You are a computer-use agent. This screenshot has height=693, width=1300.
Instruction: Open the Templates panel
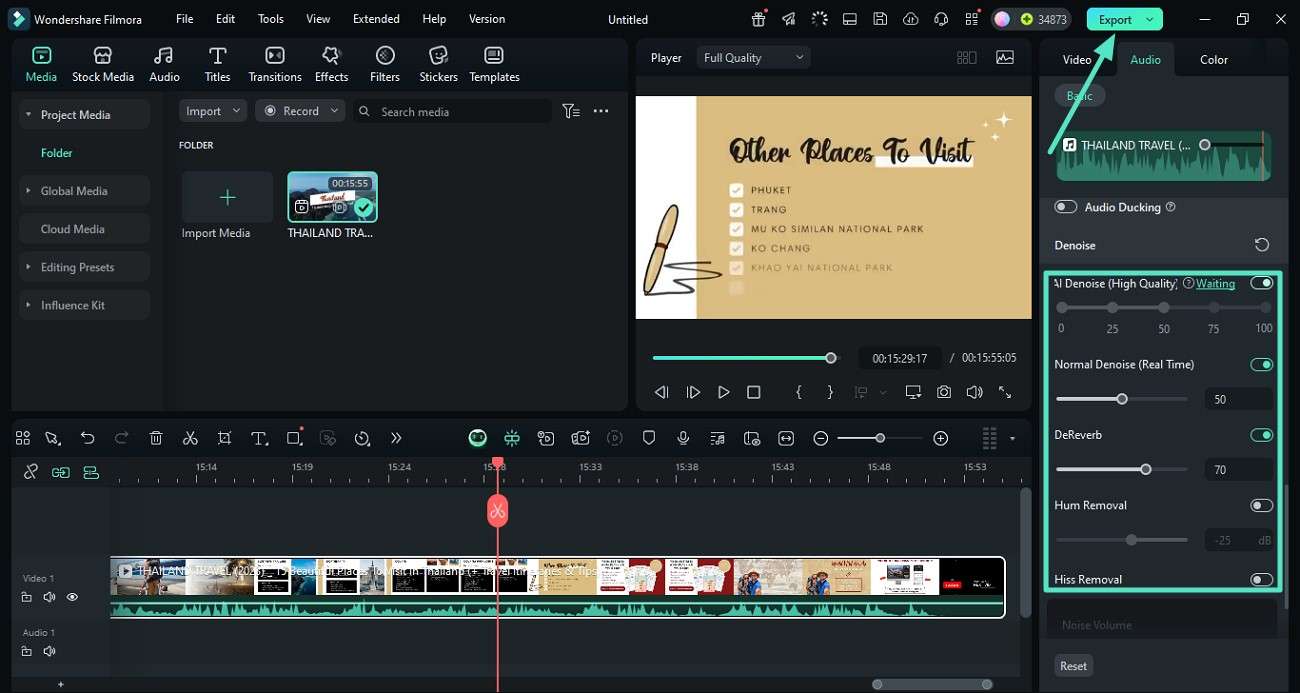pyautogui.click(x=494, y=64)
